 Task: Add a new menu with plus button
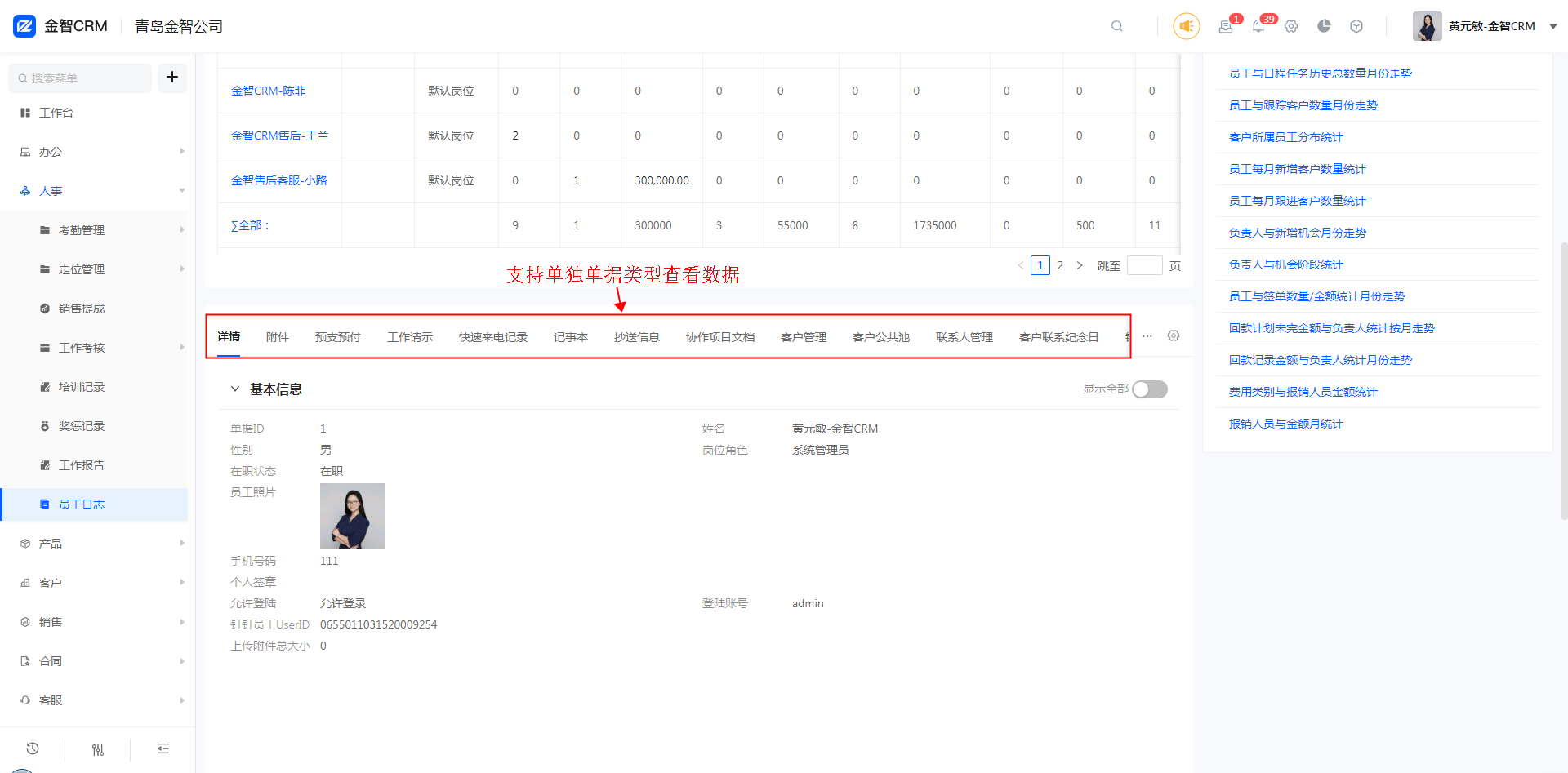coord(172,78)
